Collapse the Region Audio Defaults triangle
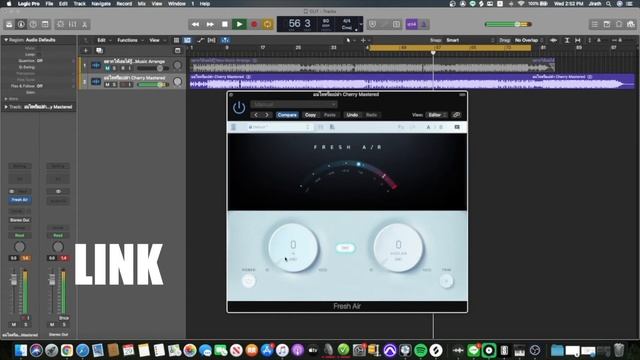 (6, 40)
